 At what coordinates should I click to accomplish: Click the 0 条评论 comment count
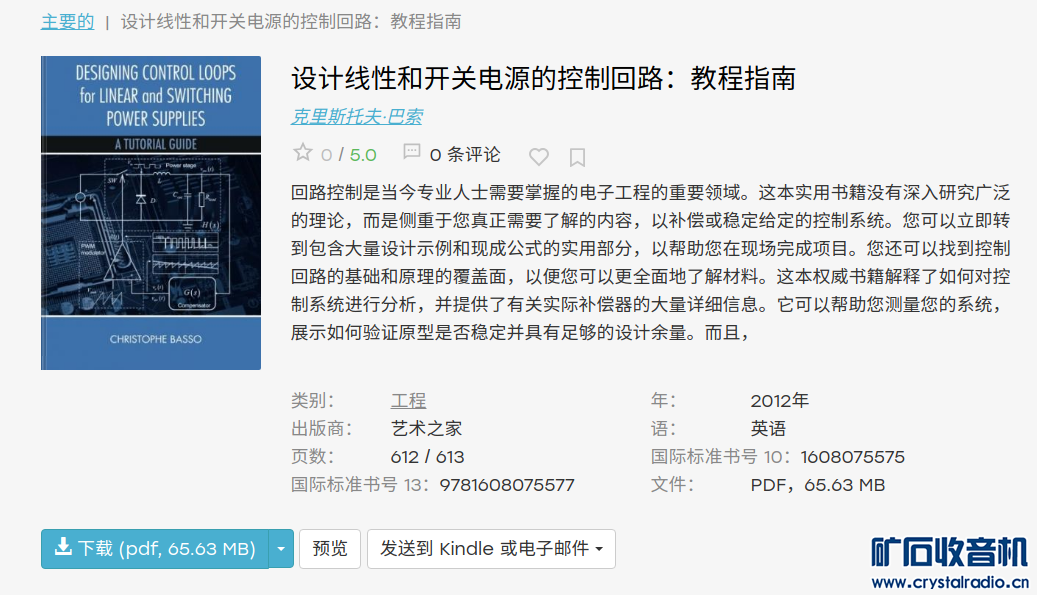point(465,155)
